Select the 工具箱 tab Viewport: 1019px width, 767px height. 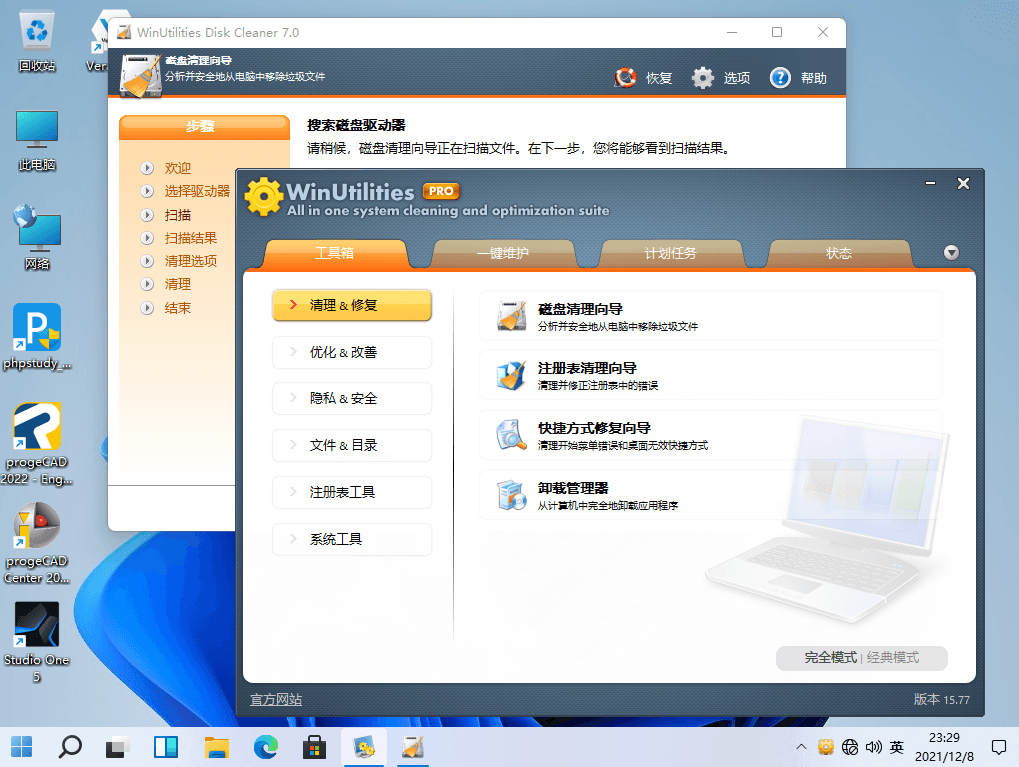coord(335,254)
